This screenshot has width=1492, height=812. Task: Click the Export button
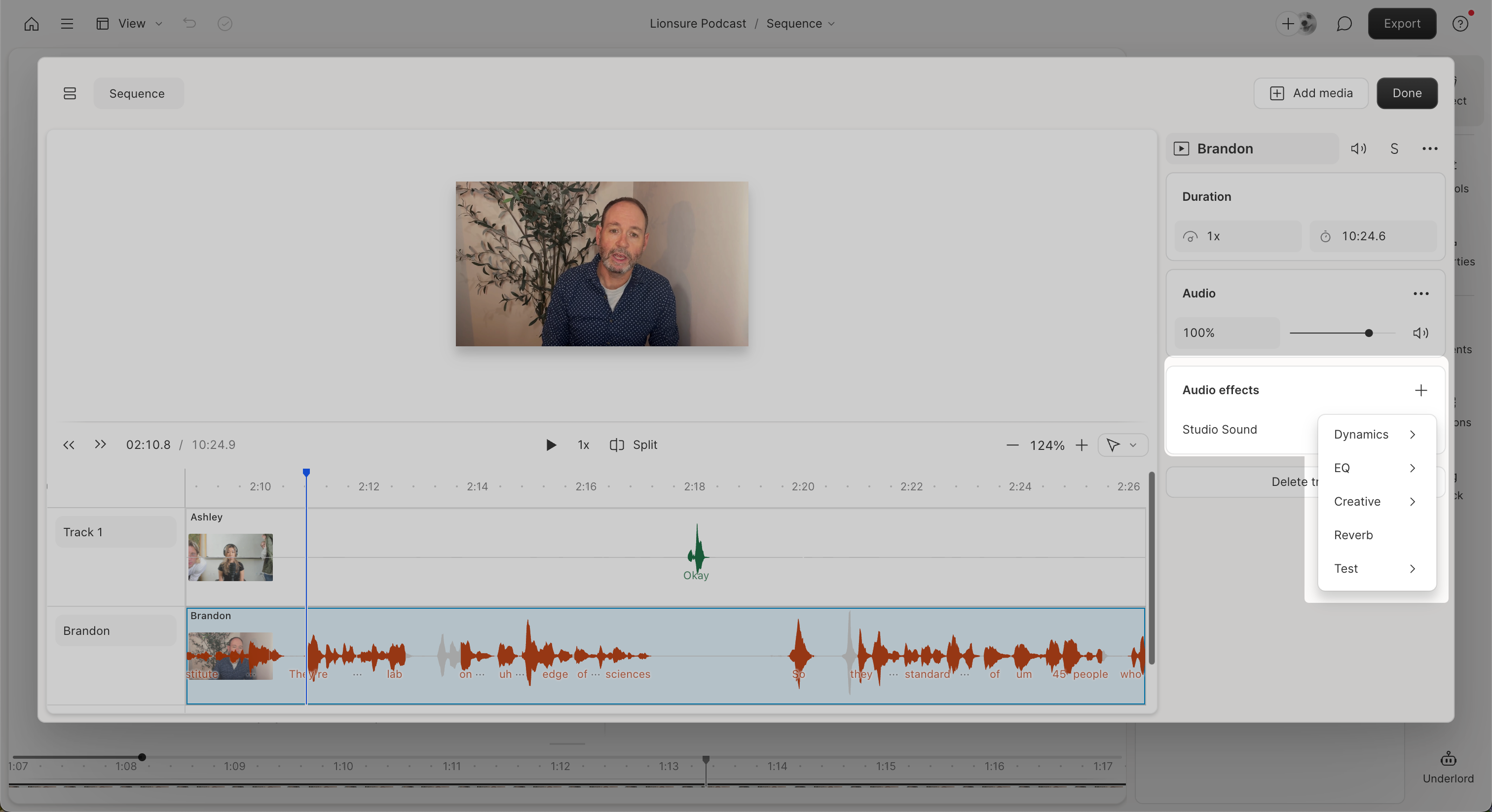coord(1401,23)
